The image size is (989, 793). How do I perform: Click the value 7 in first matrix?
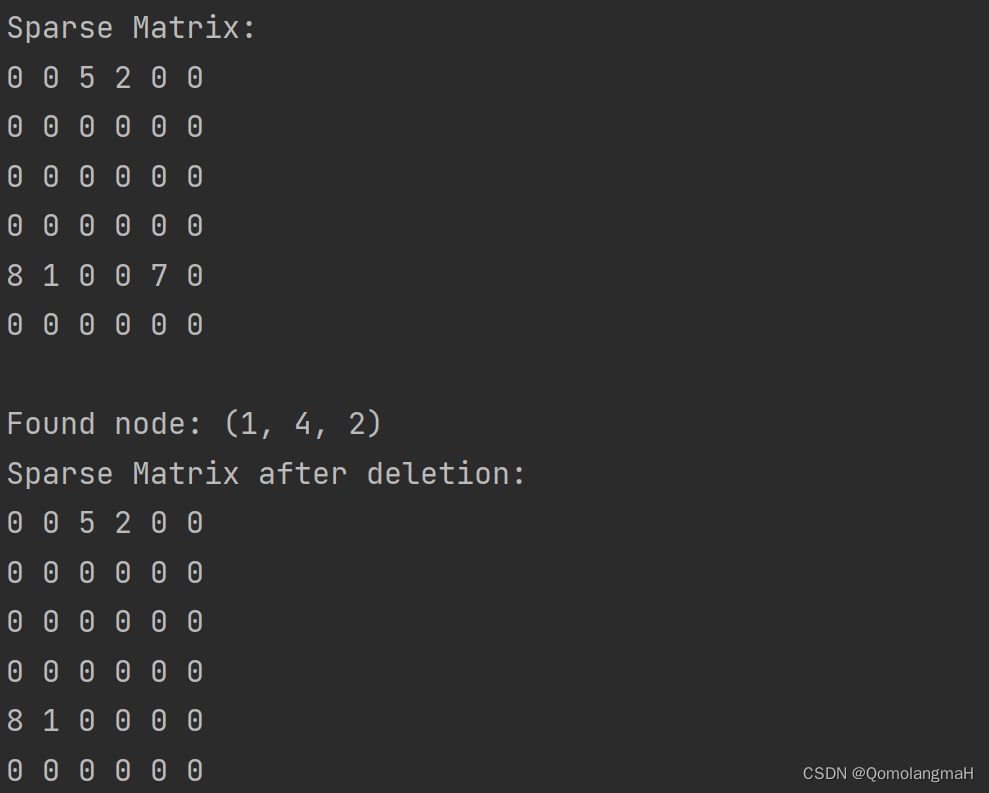[x=159, y=276]
